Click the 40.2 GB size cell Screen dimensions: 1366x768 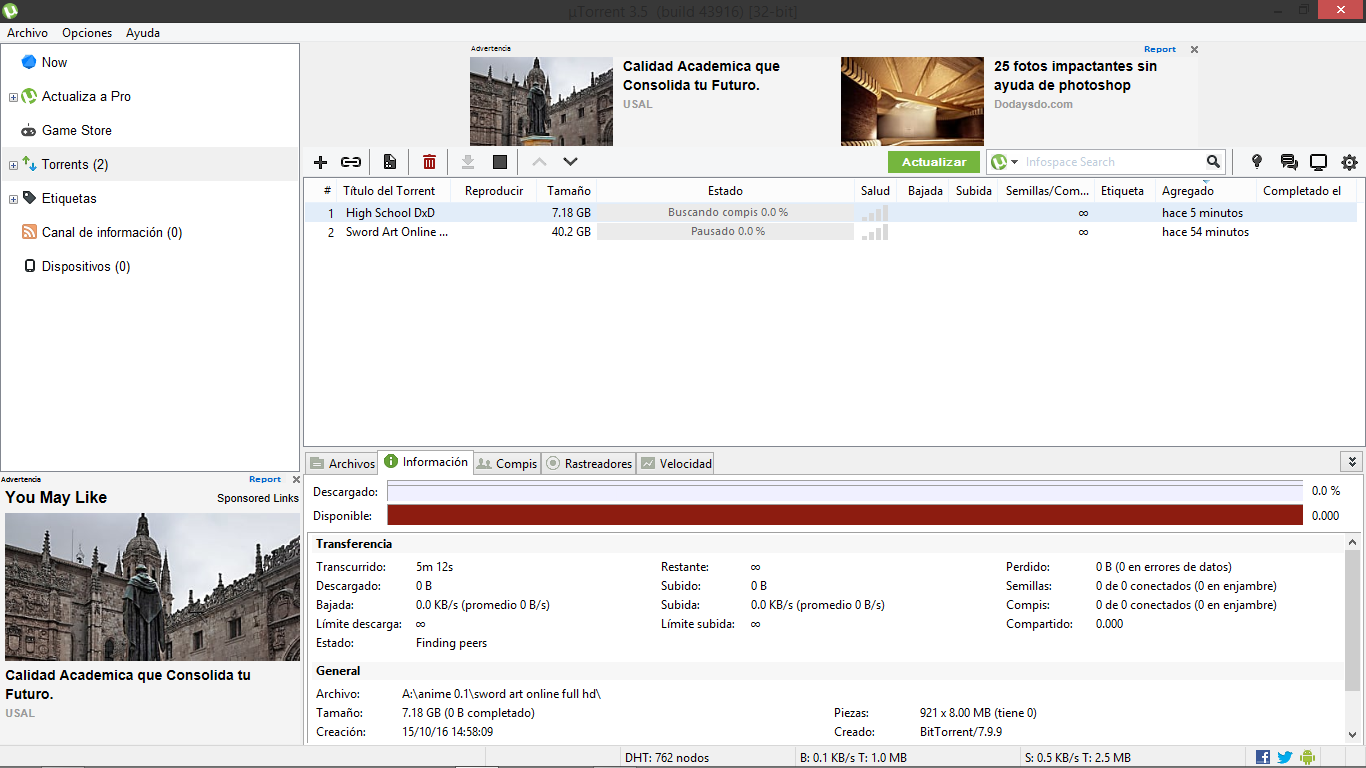point(571,232)
